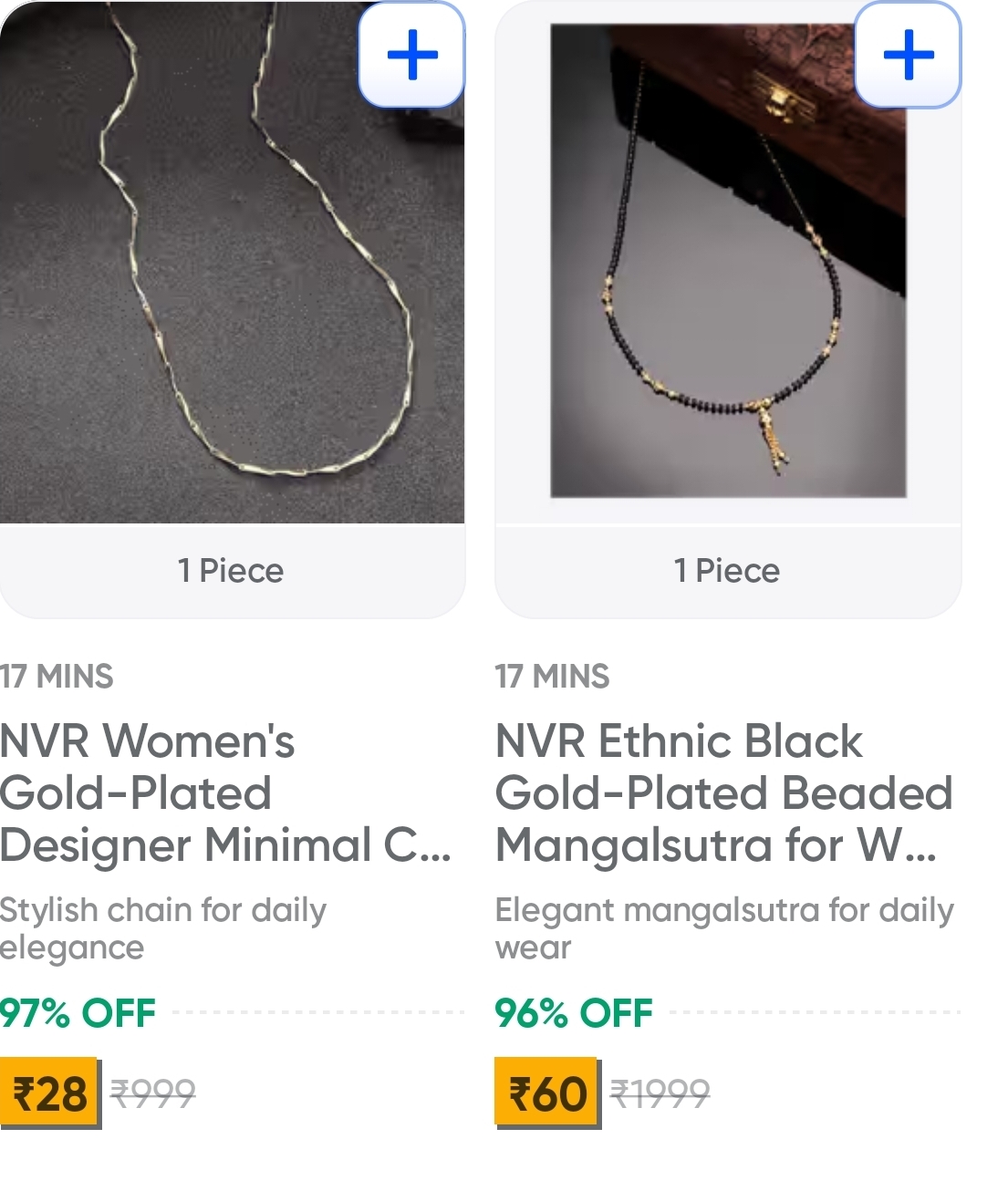Tap the 17 MINS delivery time above the mangalsutra title
The width and height of the screenshot is (1008, 1191).
552,677
